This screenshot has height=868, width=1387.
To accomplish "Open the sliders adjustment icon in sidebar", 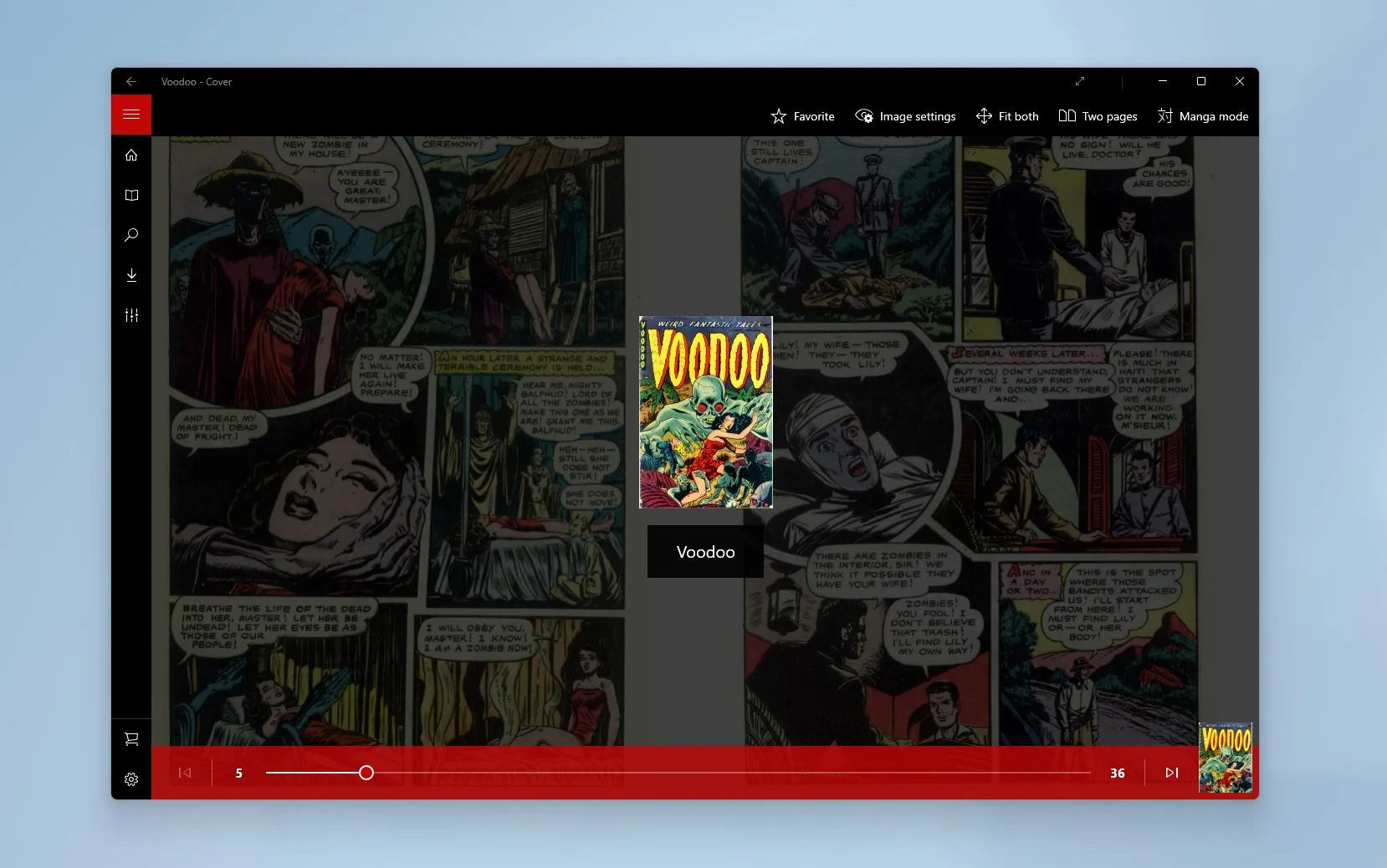I will [131, 315].
